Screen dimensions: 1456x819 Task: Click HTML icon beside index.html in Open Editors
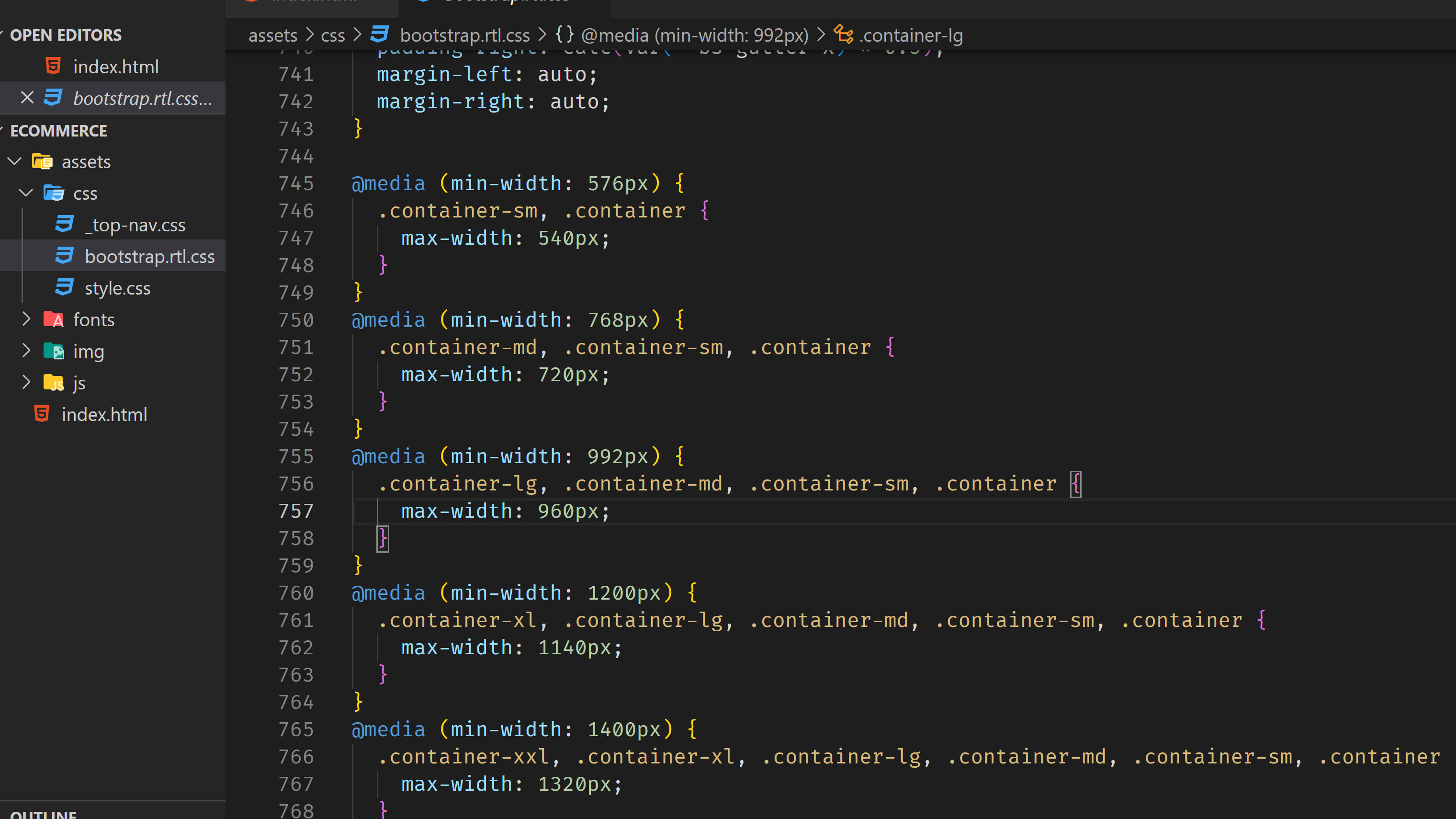pyautogui.click(x=53, y=66)
